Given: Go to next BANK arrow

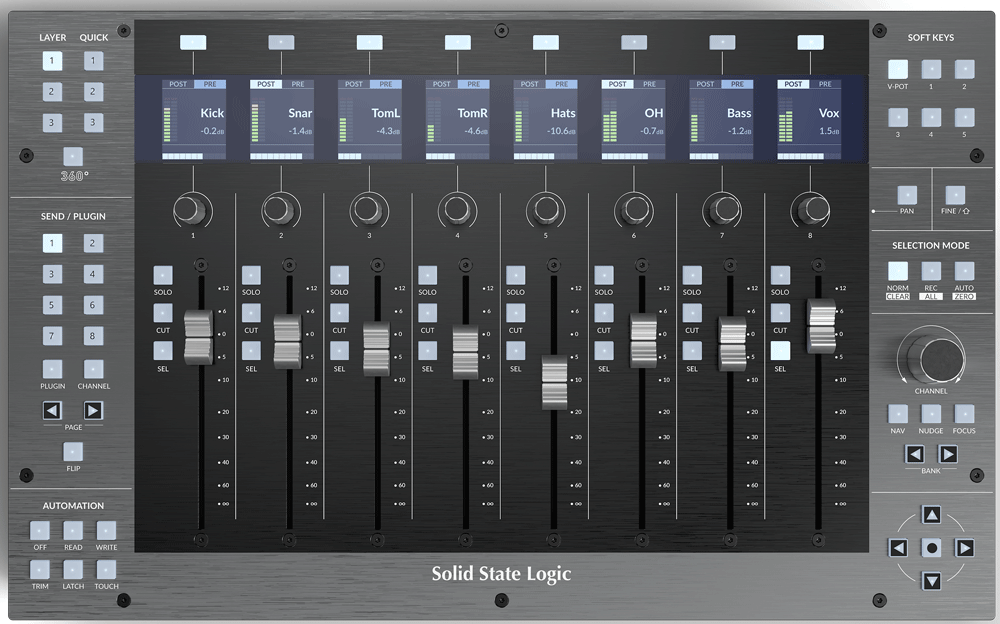Looking at the screenshot, I should 948,454.
